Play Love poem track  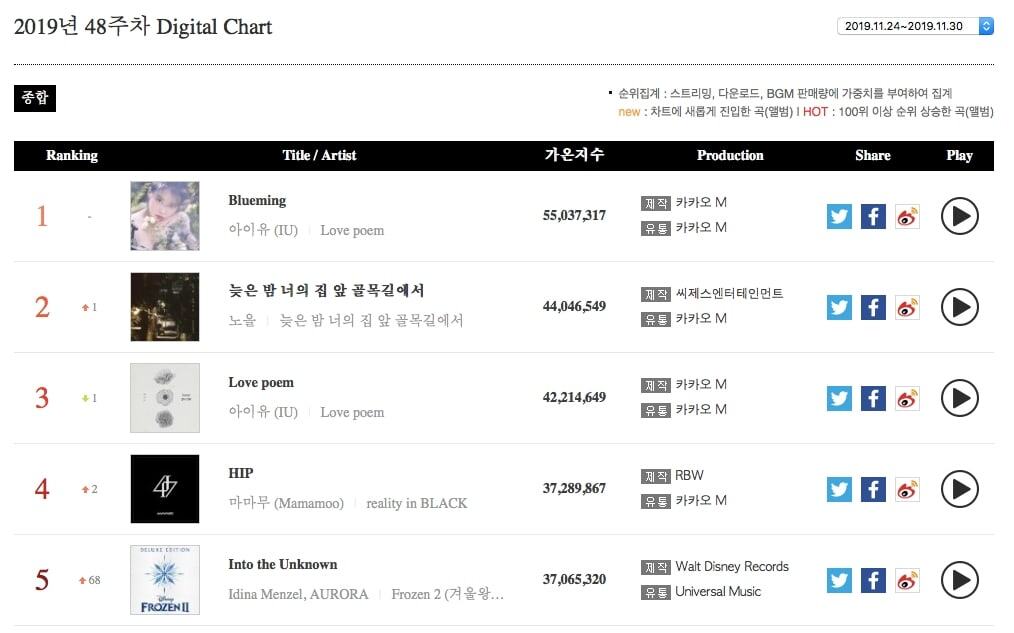pyautogui.click(x=959, y=398)
